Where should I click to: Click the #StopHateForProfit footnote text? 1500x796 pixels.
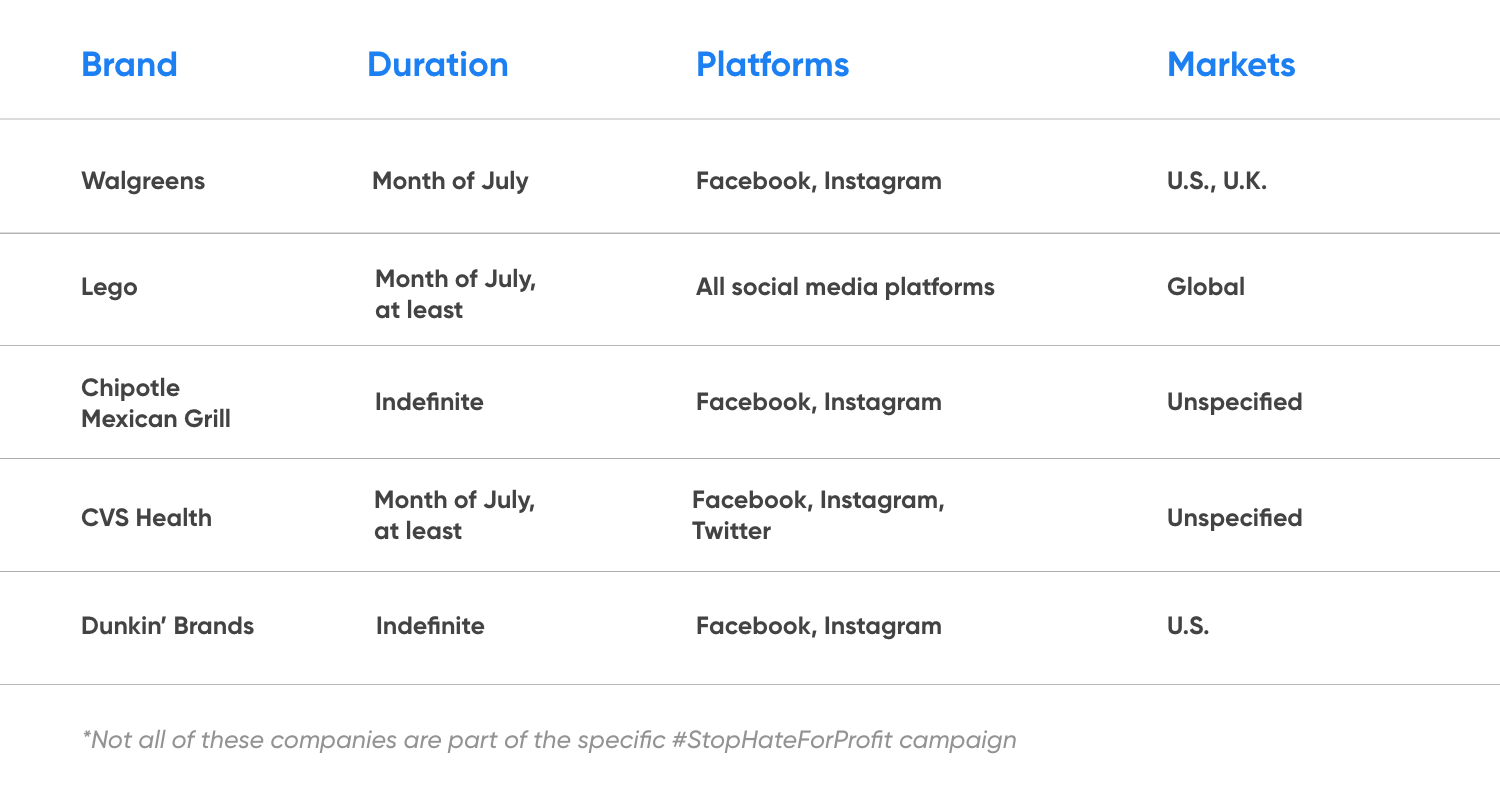[x=549, y=741]
